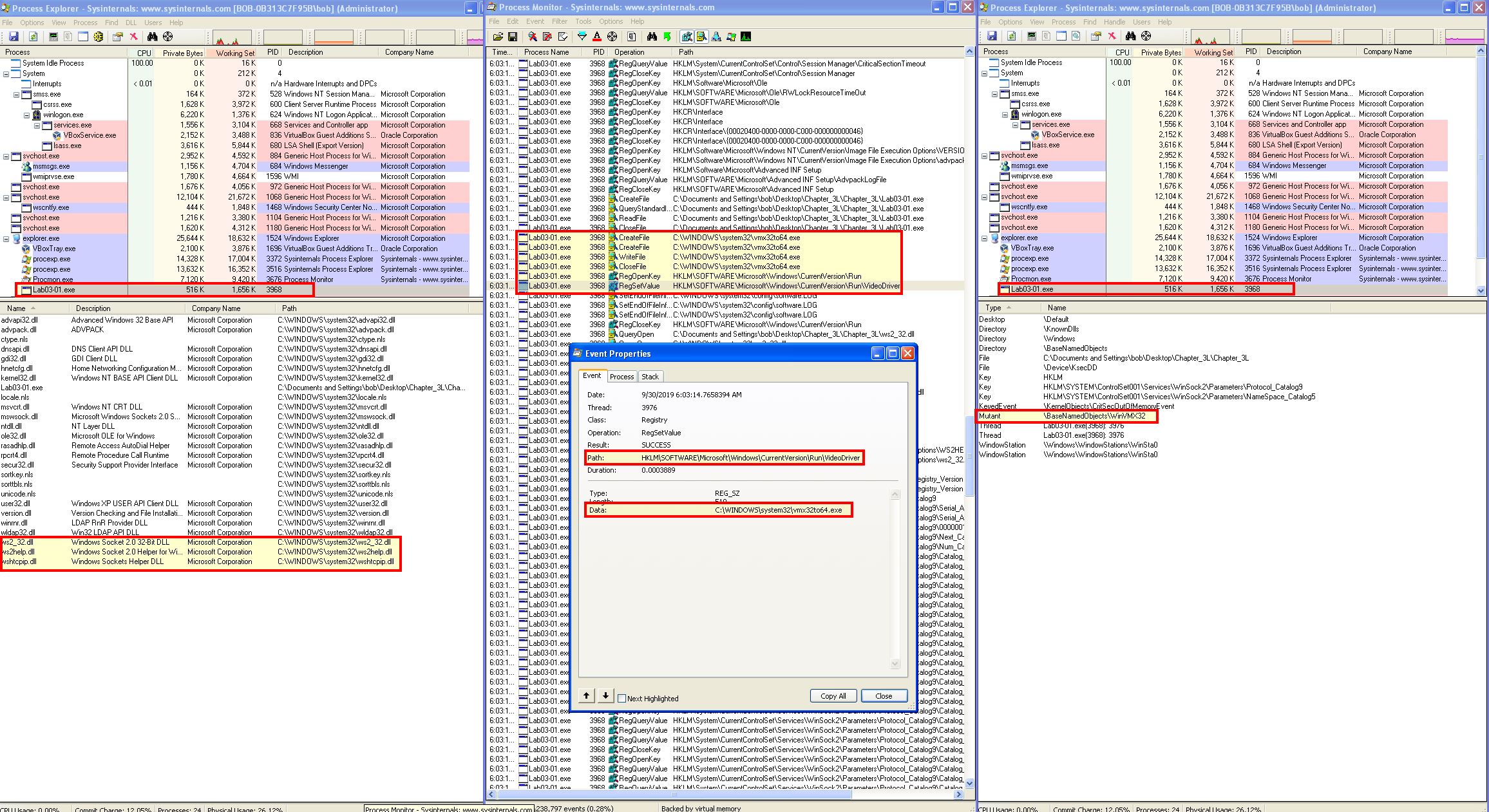This screenshot has width=1489, height=812.
Task: Click Copy All button in Event Properties
Action: pos(833,696)
